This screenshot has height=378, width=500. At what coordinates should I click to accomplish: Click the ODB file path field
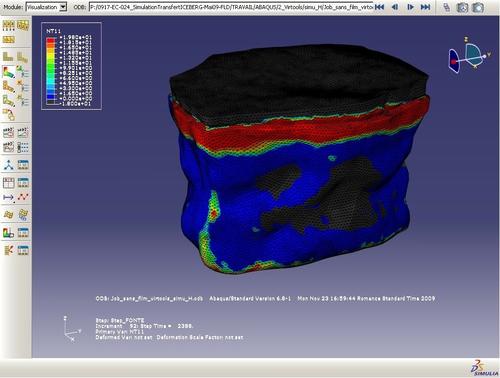tap(231, 7)
